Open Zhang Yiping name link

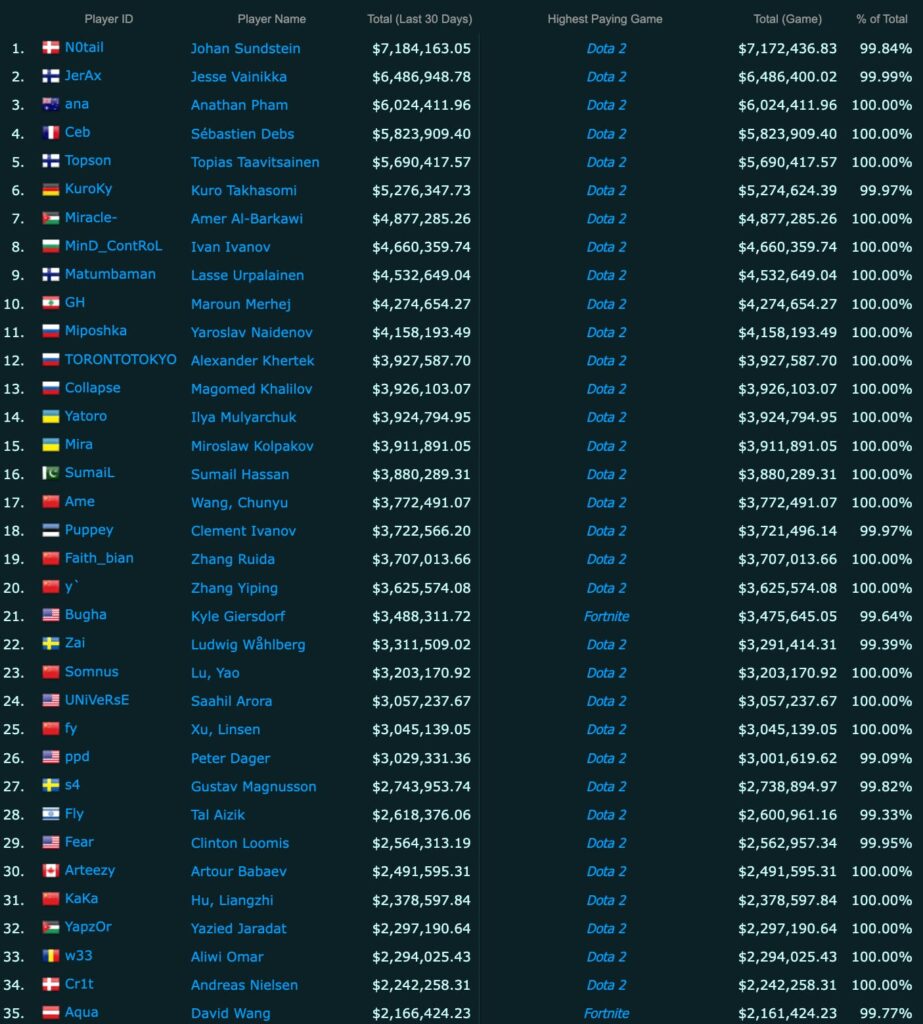234,588
